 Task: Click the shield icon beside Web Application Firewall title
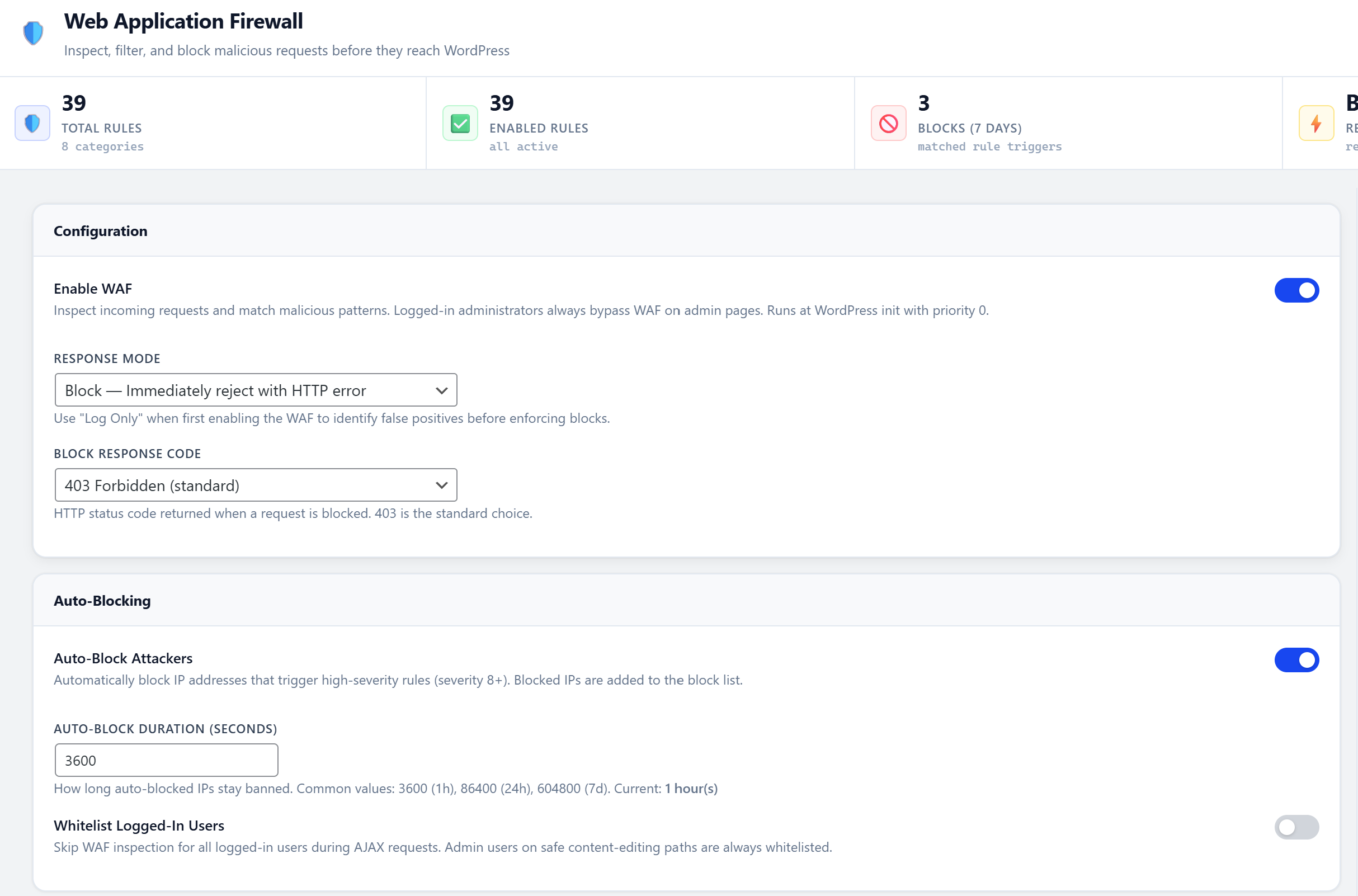click(33, 32)
